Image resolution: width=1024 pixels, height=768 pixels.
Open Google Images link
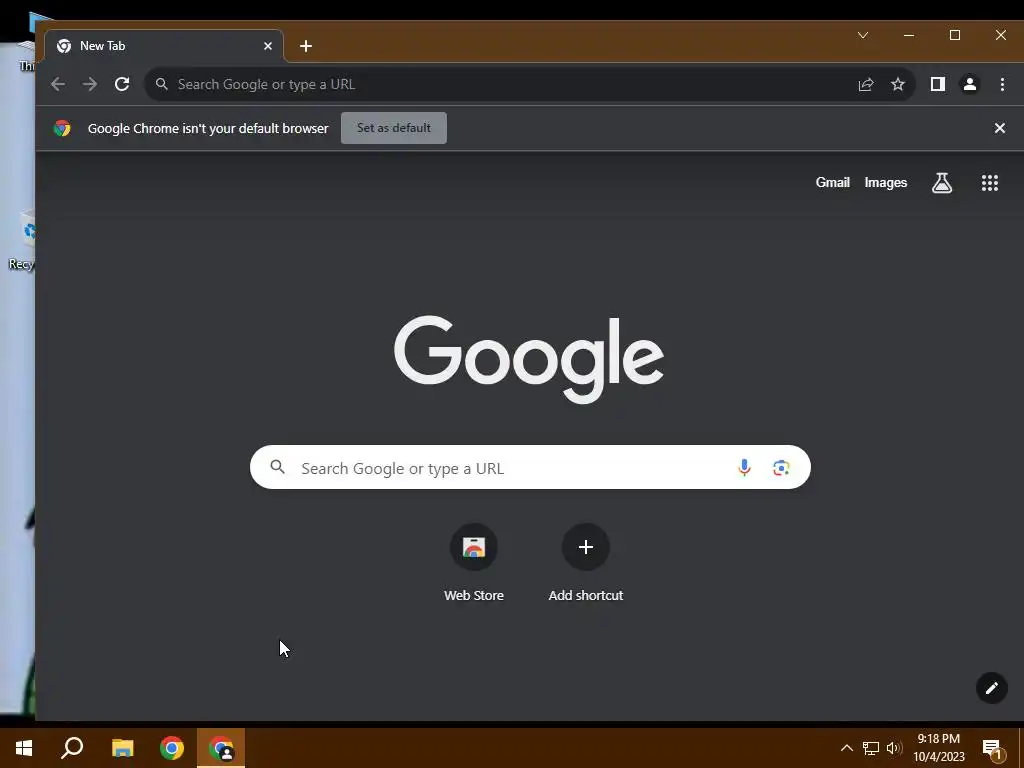coord(886,183)
